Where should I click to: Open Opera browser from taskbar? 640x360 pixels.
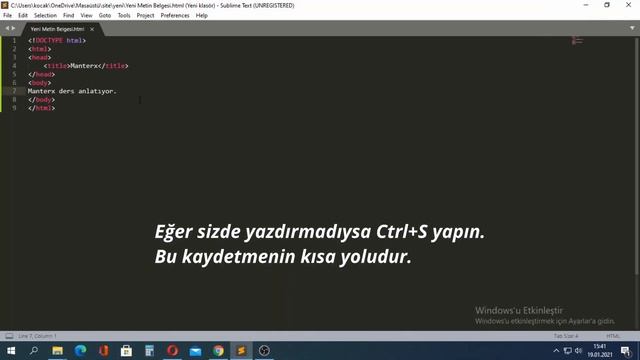coord(172,351)
